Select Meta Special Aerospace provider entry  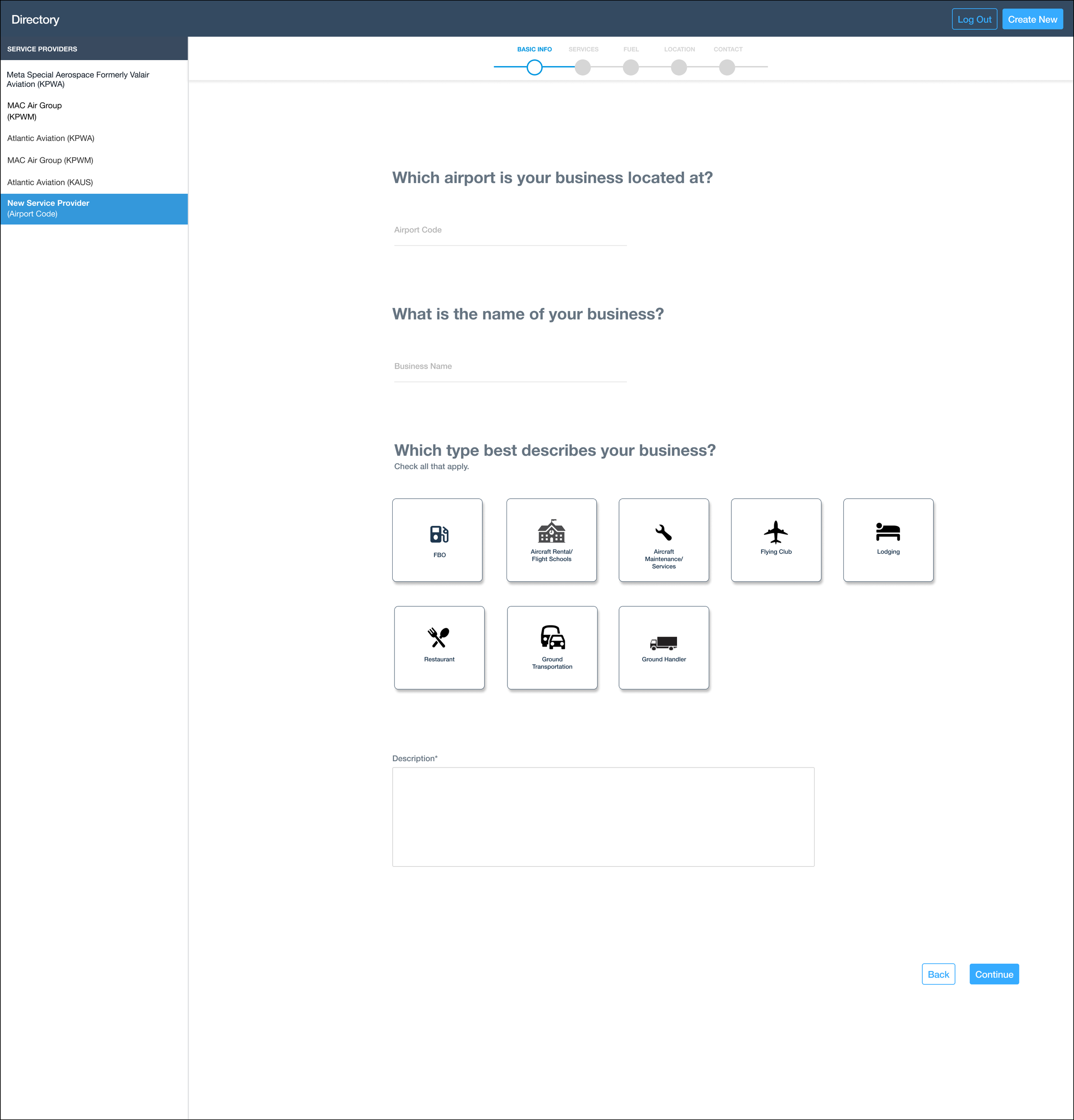pyautogui.click(x=78, y=79)
